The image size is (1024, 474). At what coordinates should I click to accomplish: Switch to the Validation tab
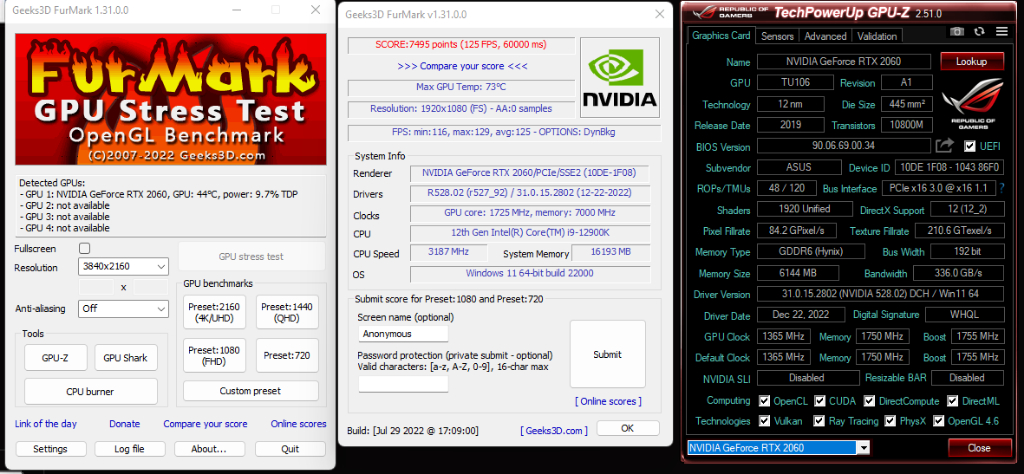tap(877, 37)
